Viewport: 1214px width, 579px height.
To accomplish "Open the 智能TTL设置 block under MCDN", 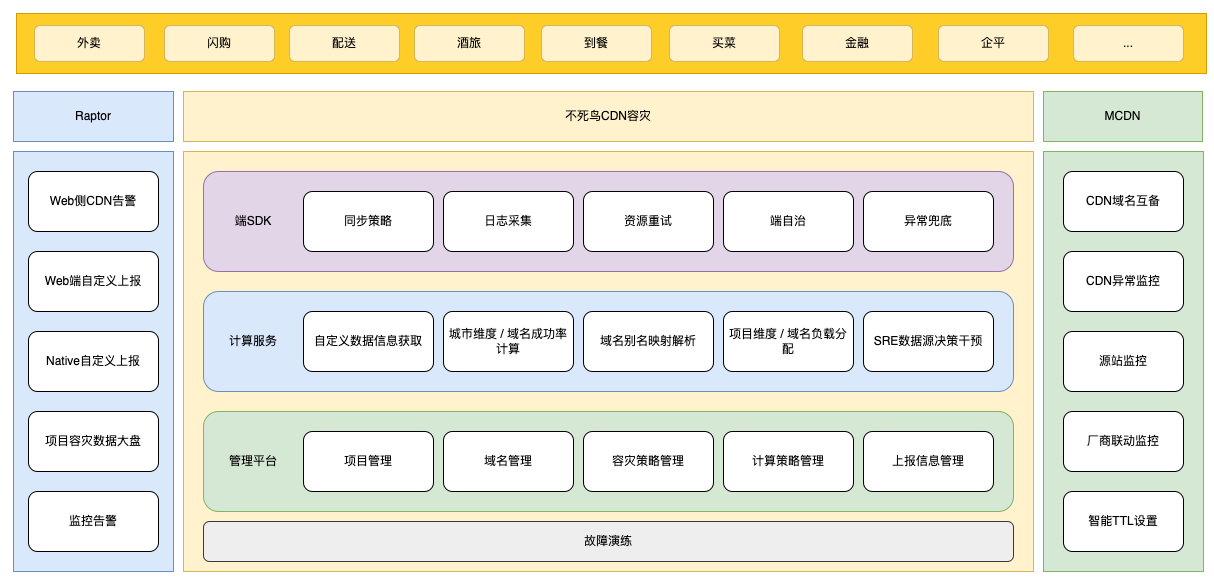I will pos(1122,521).
